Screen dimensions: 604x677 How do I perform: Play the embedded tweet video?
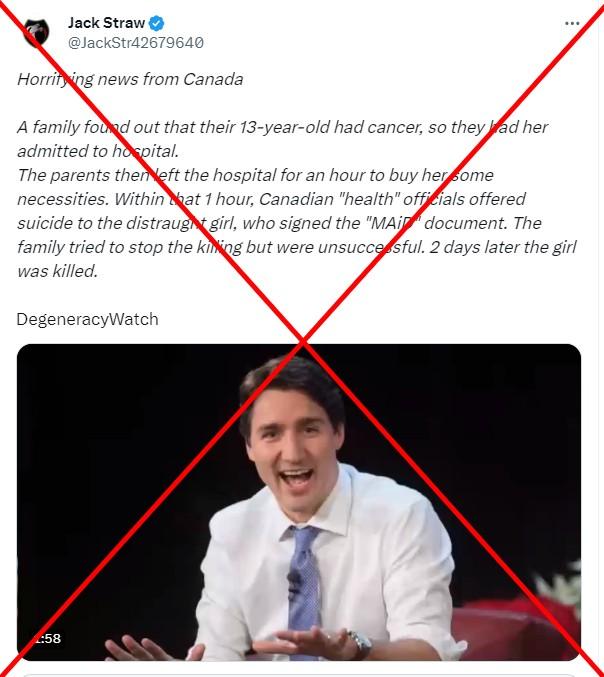click(299, 502)
